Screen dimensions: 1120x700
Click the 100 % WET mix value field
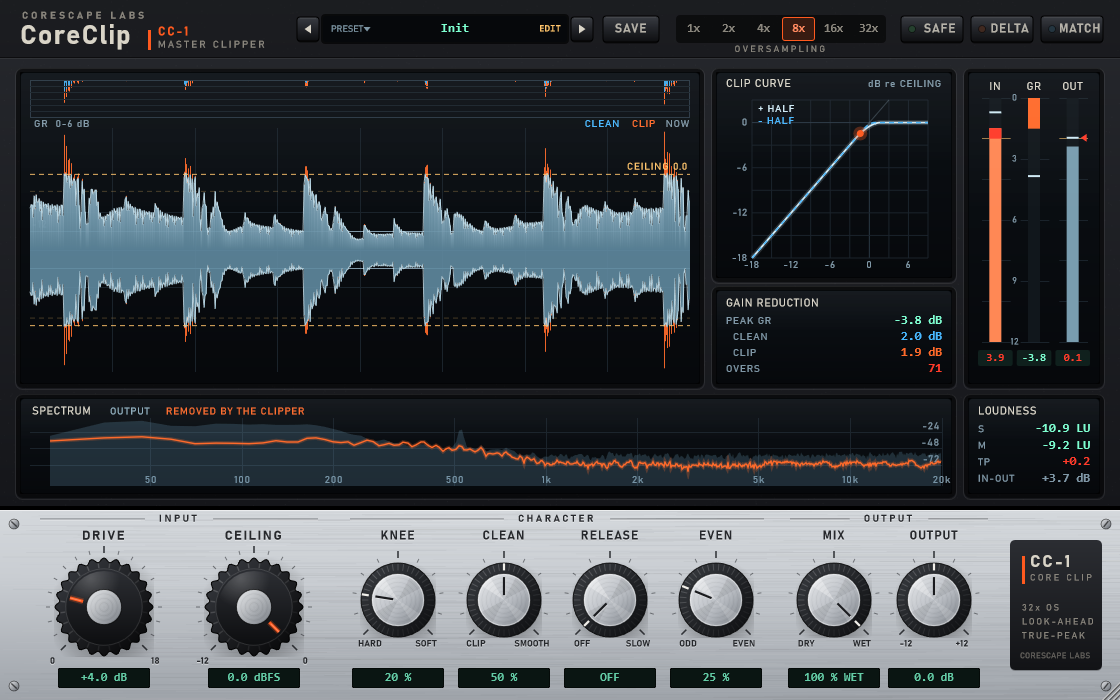point(834,677)
